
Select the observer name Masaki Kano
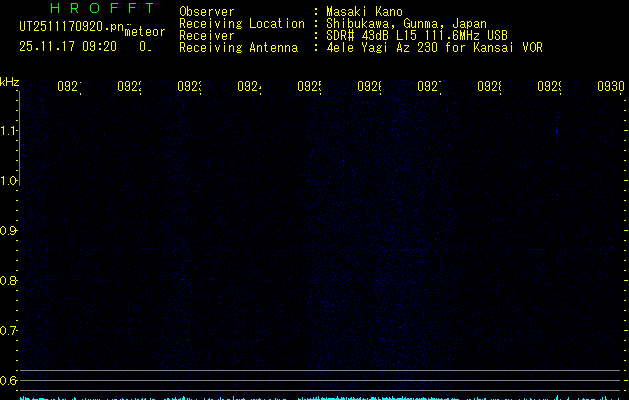[364, 12]
